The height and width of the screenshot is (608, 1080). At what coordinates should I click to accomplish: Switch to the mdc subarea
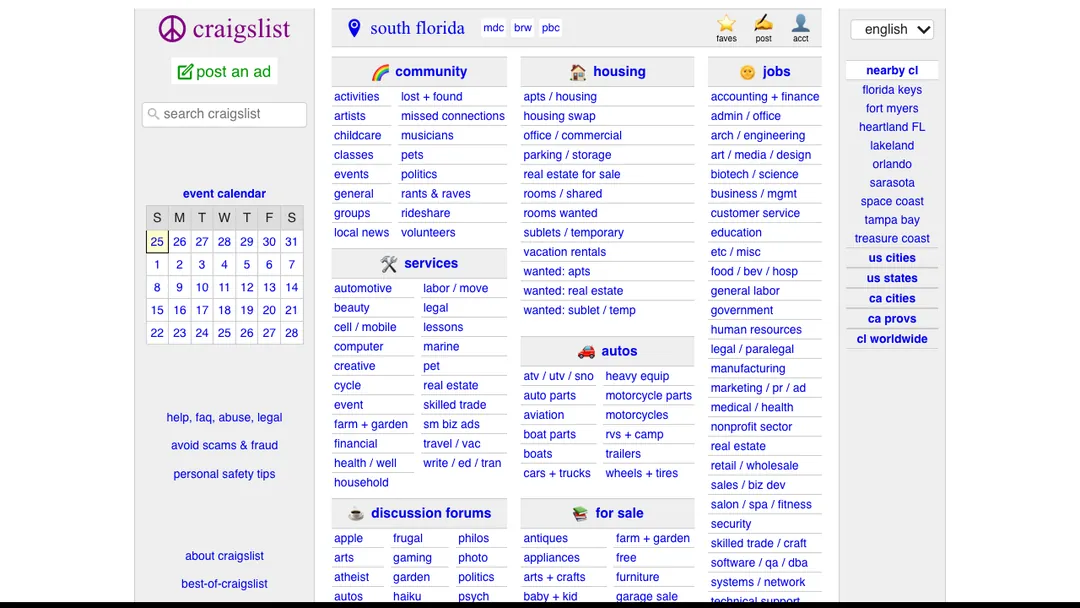pyautogui.click(x=493, y=28)
